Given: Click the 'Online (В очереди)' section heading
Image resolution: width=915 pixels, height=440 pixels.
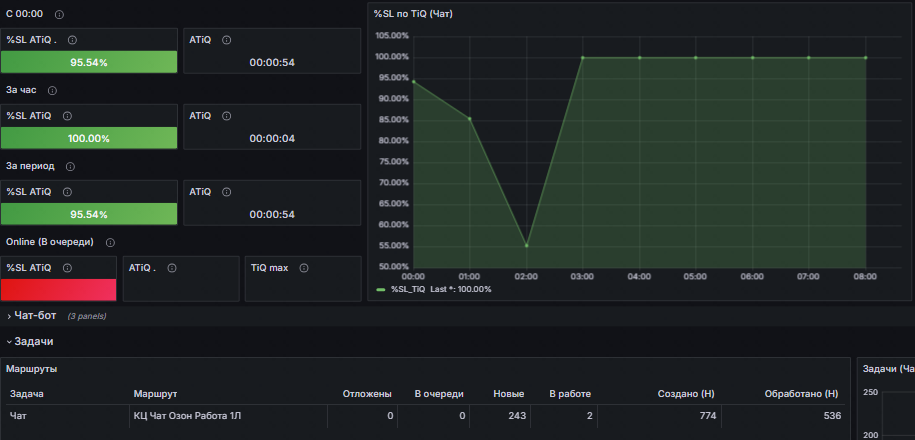Looking at the screenshot, I should pyautogui.click(x=50, y=242).
